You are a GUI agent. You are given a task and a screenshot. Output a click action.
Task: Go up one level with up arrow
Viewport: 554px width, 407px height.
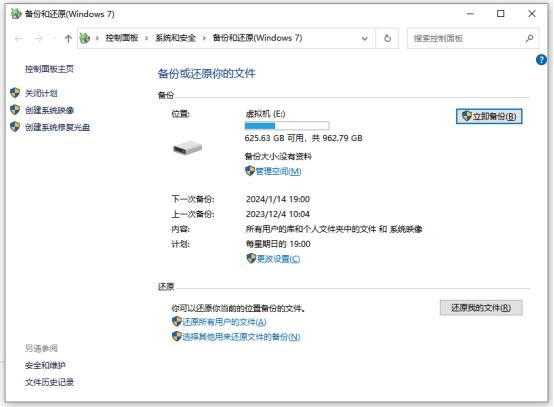(x=68, y=38)
